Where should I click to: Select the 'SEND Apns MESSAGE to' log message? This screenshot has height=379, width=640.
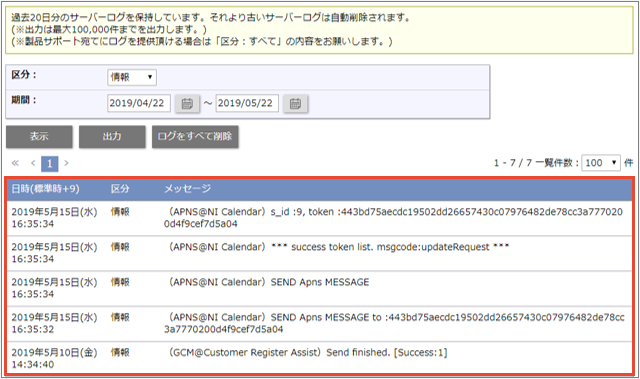(x=394, y=323)
